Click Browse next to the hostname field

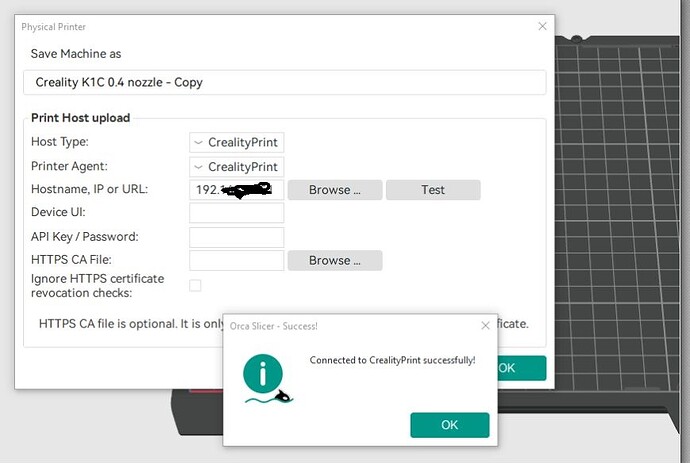tap(335, 190)
